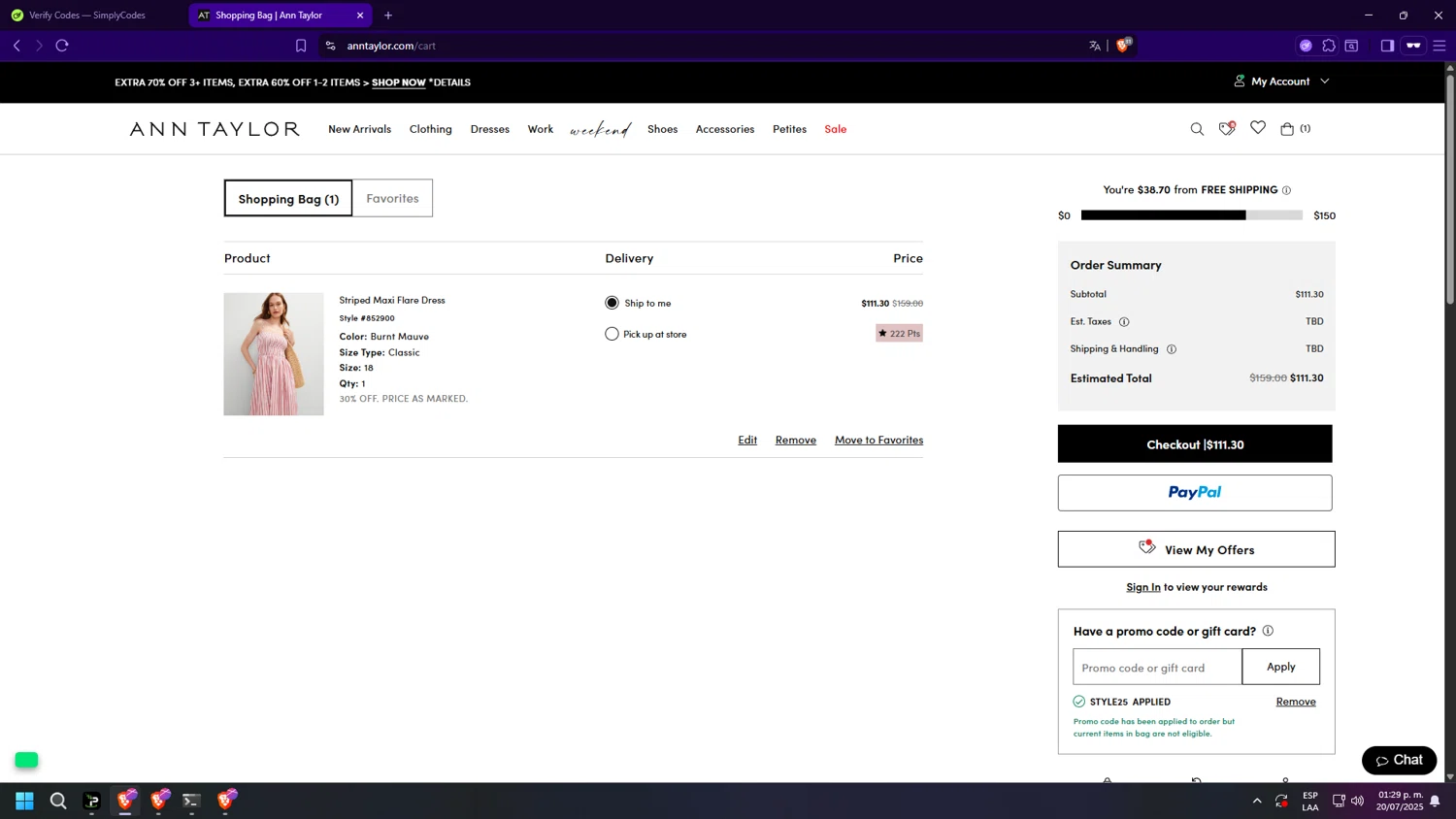Select Shopping Bag (1) tab
1456x819 pixels.
point(288,198)
